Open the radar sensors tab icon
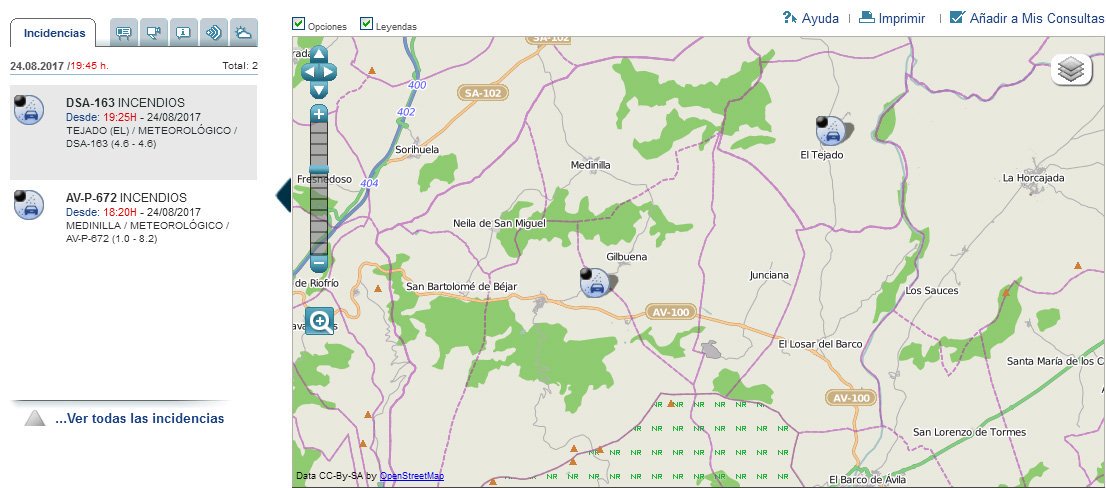 point(214,32)
